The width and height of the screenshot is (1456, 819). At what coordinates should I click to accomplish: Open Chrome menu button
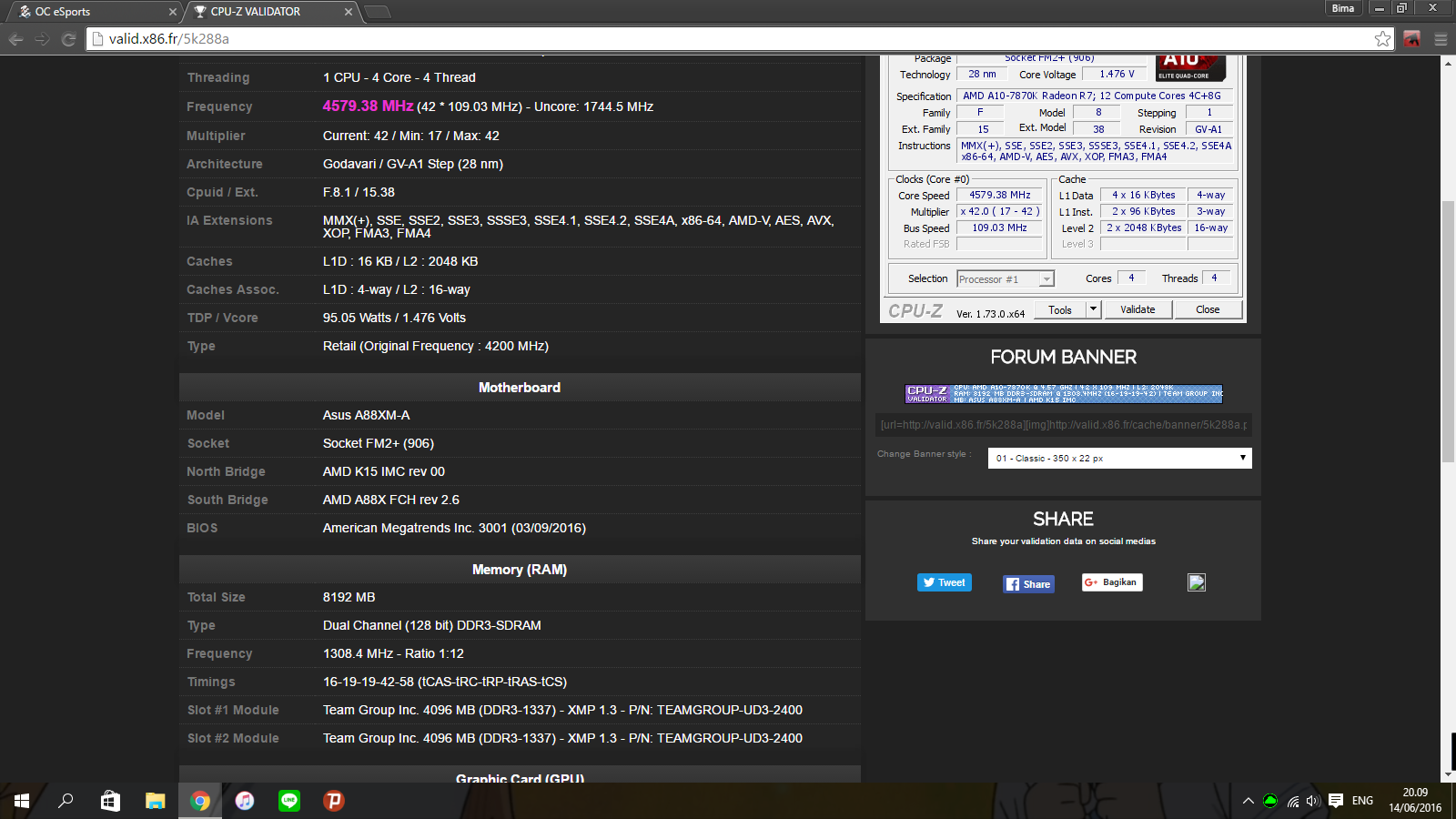click(1441, 39)
